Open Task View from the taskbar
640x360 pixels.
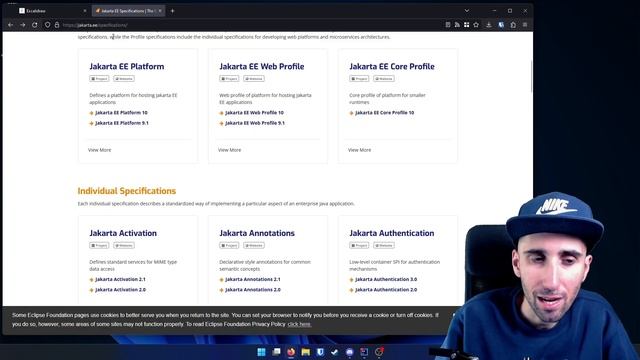pos(276,352)
